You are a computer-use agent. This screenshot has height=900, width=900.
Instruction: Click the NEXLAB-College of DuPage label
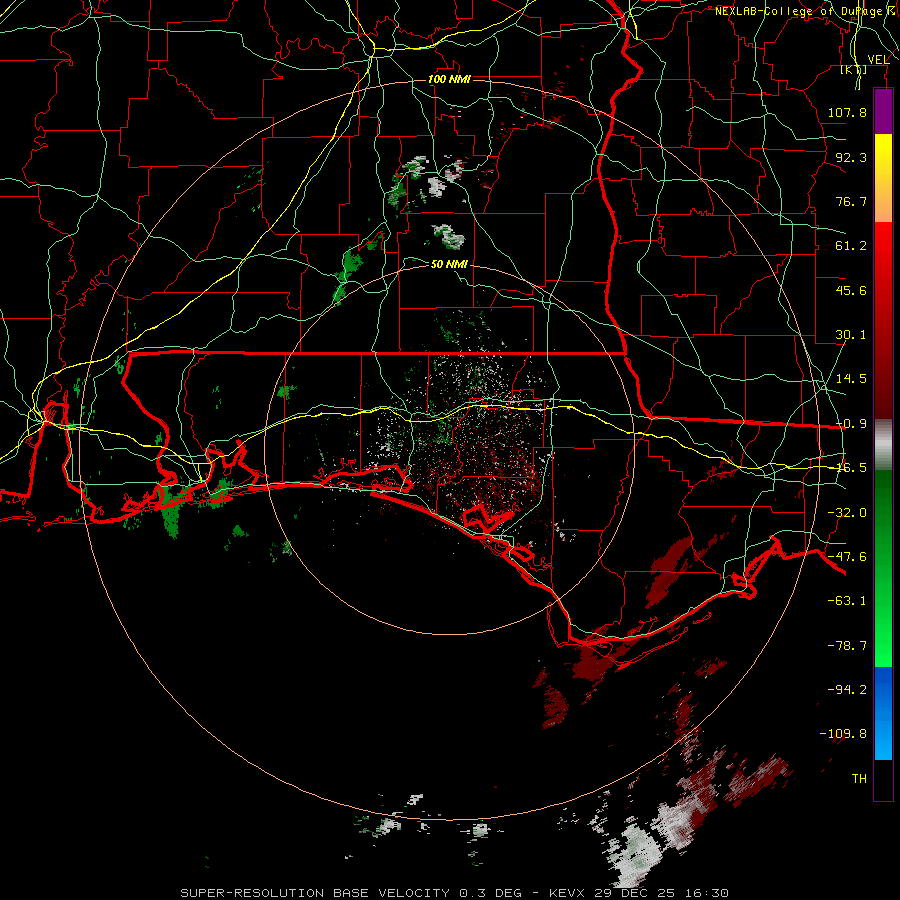pyautogui.click(x=799, y=11)
